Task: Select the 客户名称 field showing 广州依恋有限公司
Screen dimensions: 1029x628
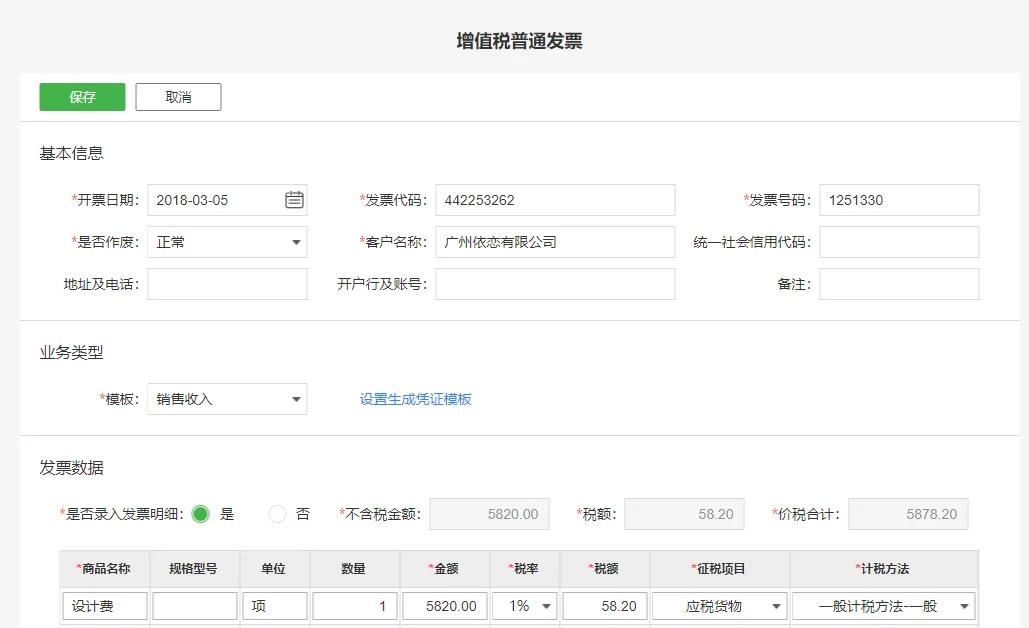Action: point(555,241)
